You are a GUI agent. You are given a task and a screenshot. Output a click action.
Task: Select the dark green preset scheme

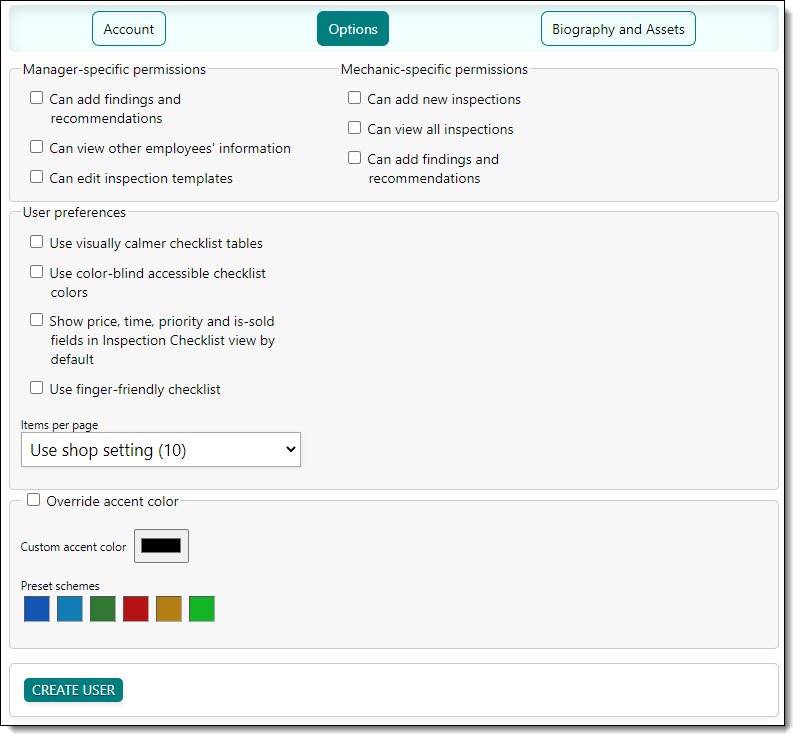103,609
